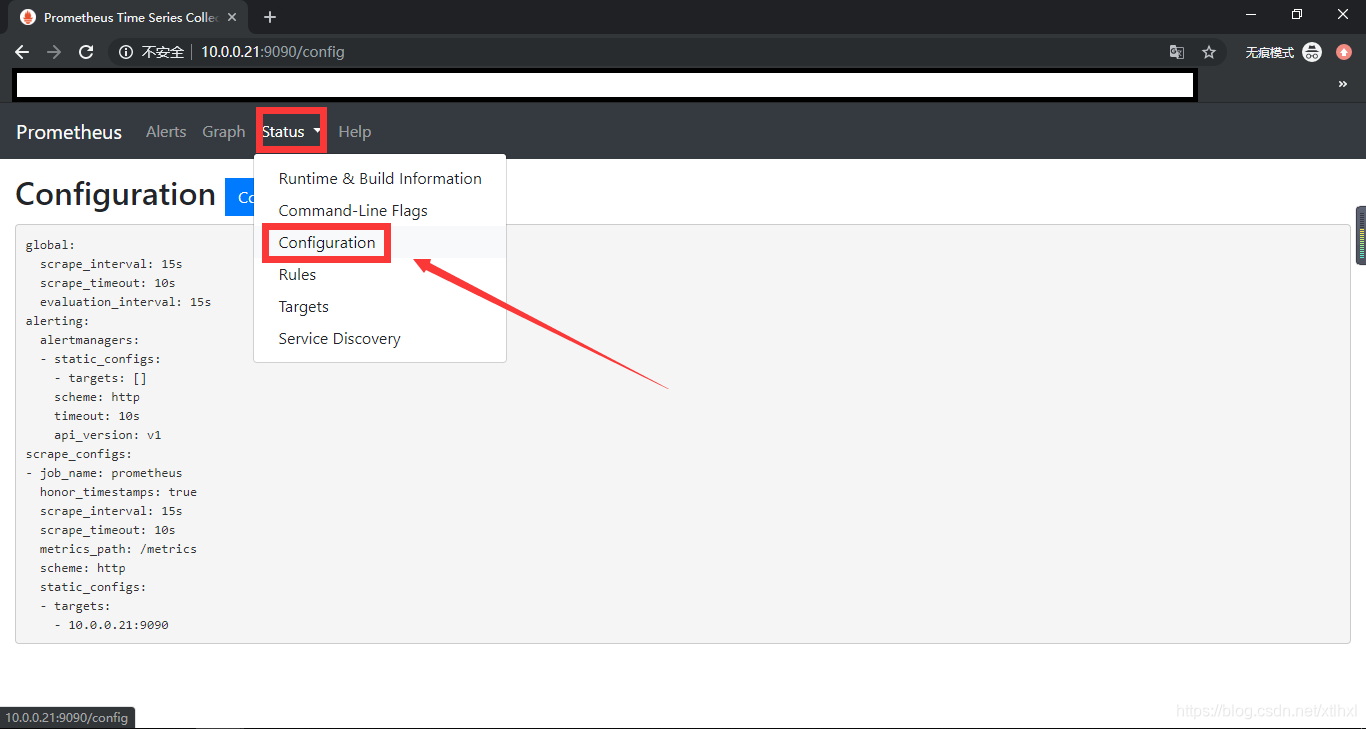This screenshot has width=1366, height=729.
Task: Select the Prometheus Time Series browser tab
Action: pos(128,17)
